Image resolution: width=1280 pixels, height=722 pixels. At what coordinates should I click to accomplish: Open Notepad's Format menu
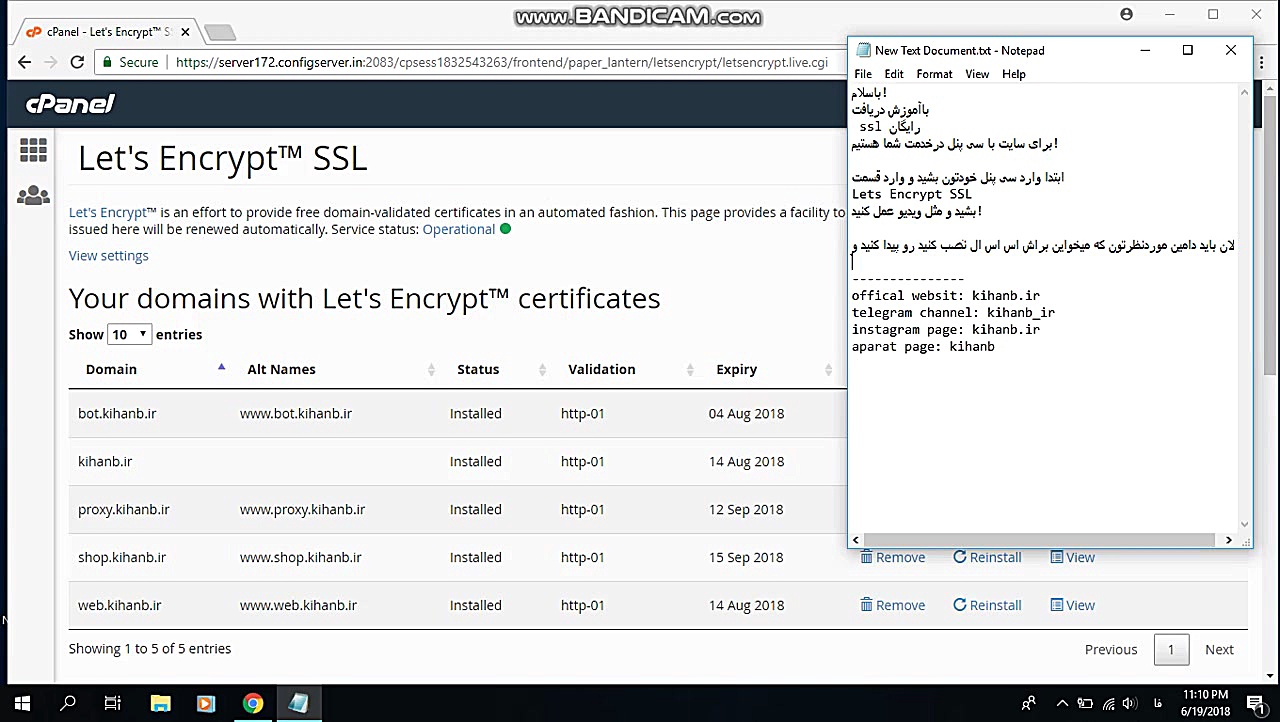click(934, 74)
